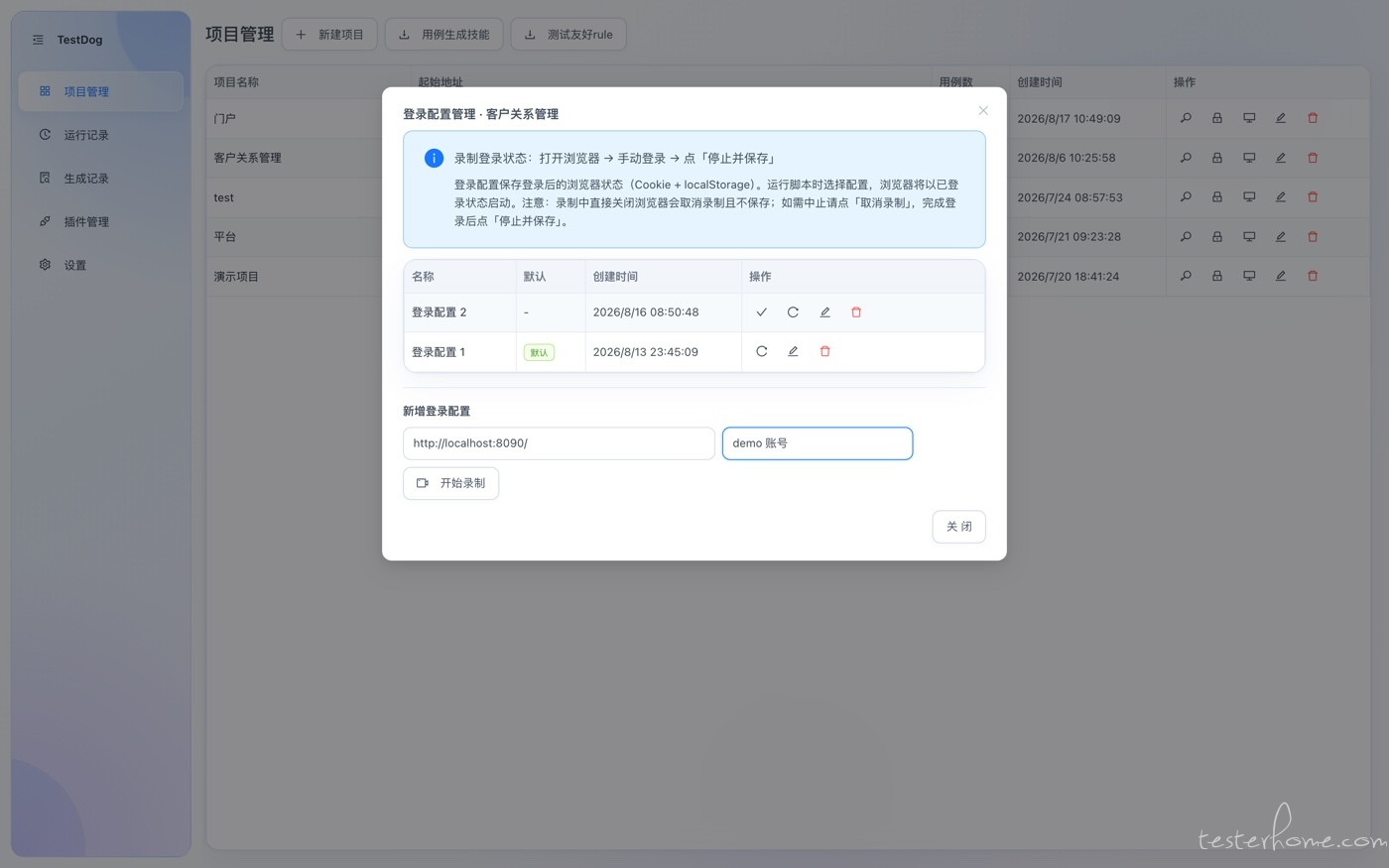Focus the http://localhost:8090/ URL field
Screen dimensions: 1389x868
tap(559, 443)
